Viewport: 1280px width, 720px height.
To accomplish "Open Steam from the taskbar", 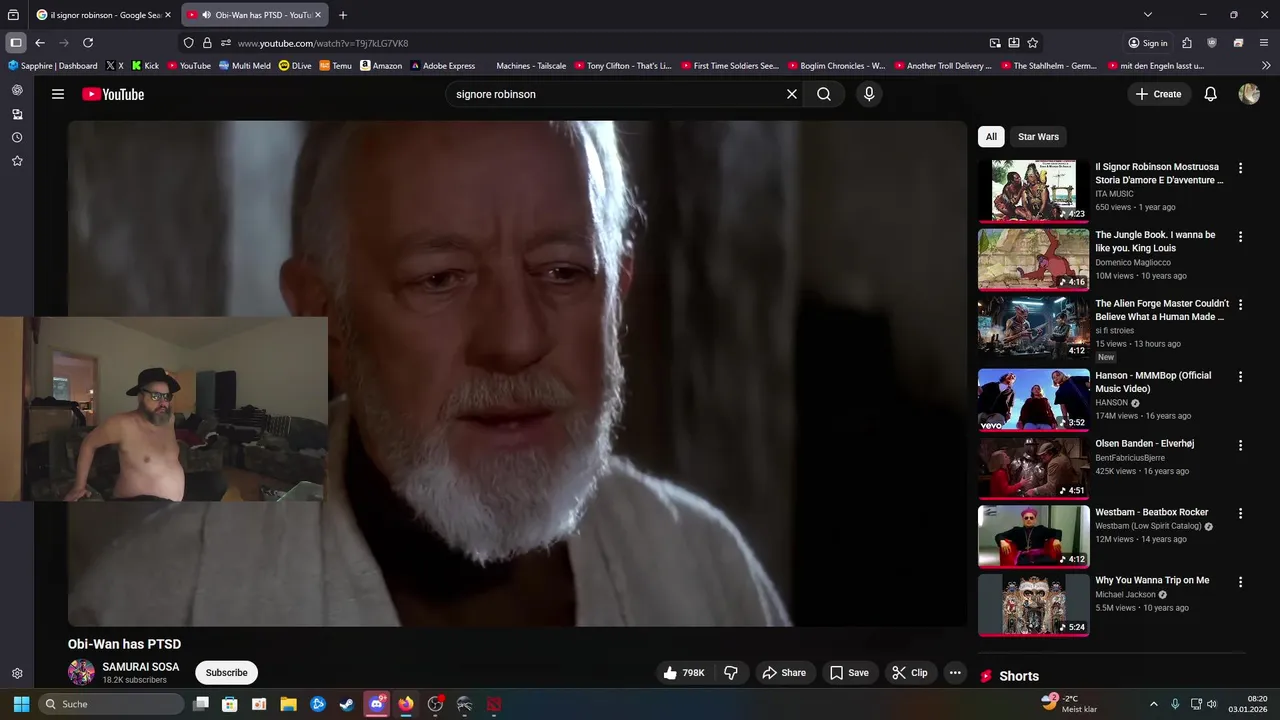I will tap(347, 704).
